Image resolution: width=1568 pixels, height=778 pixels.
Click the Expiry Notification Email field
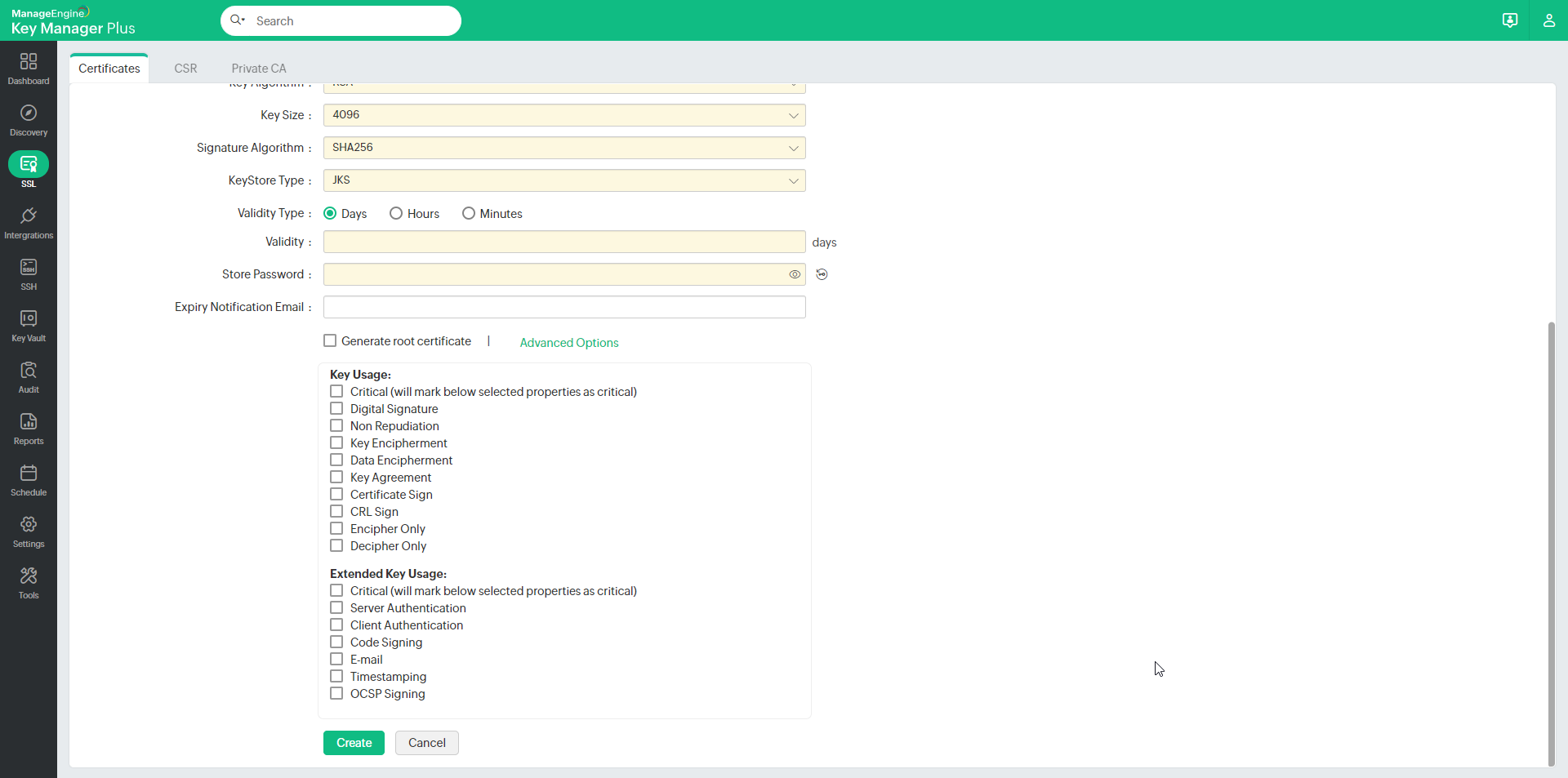pos(564,307)
